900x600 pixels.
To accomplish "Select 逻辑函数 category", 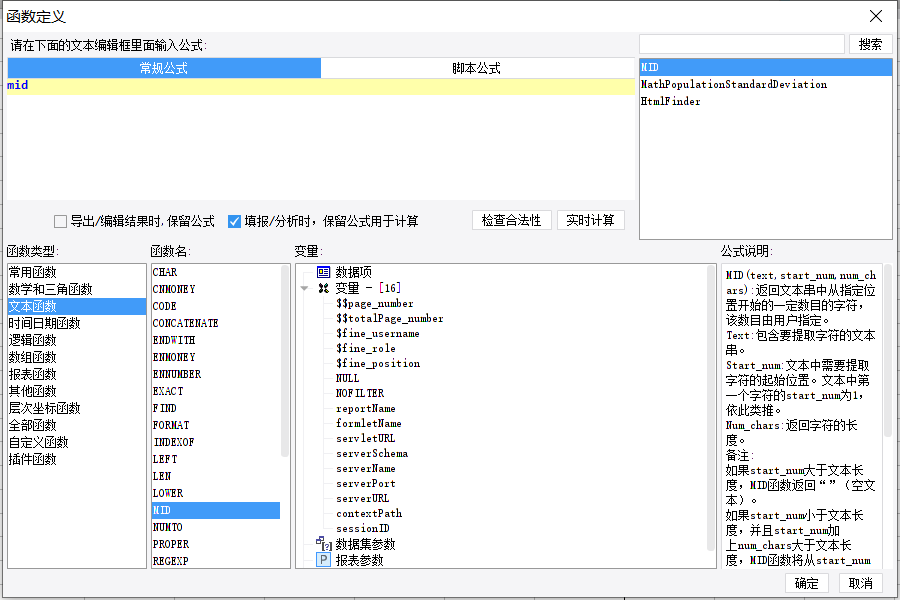I will pos(77,340).
